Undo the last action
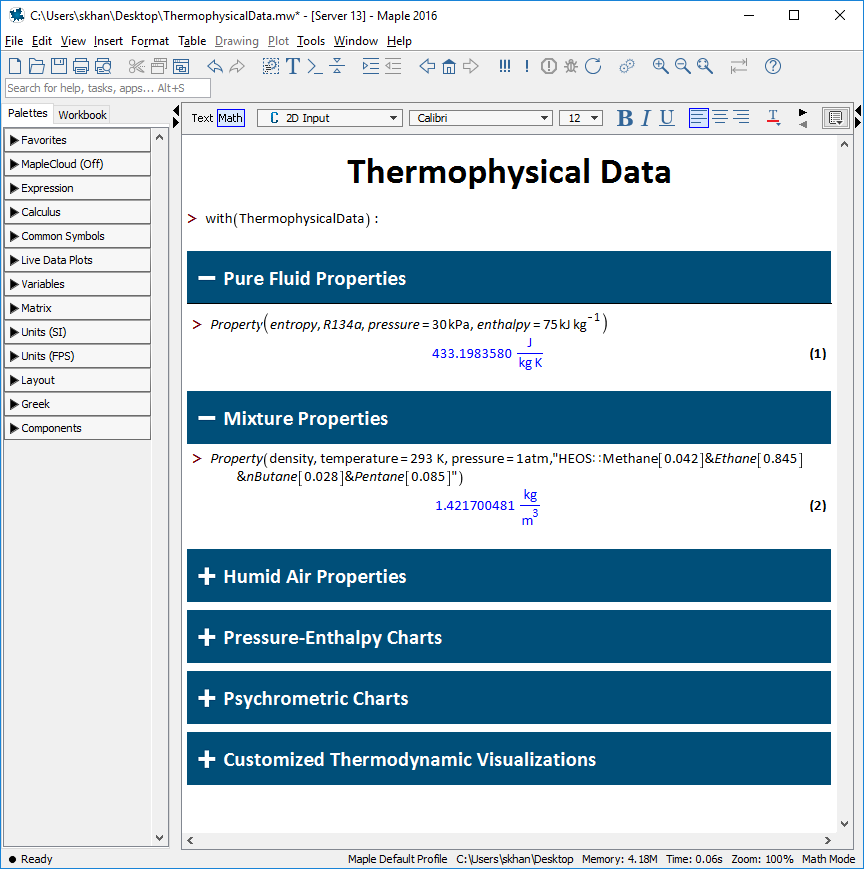Image resolution: width=865 pixels, height=869 pixels. point(215,66)
